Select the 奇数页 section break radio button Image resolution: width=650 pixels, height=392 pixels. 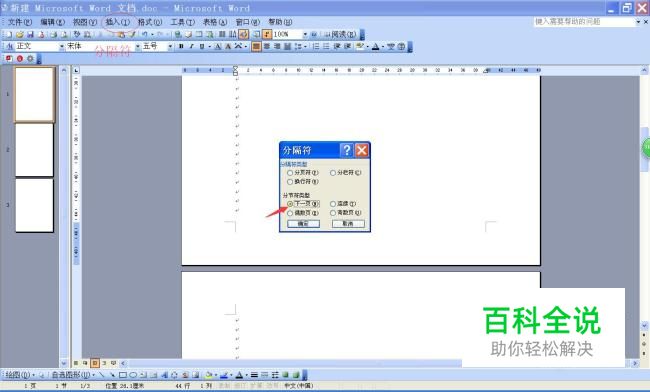point(333,213)
